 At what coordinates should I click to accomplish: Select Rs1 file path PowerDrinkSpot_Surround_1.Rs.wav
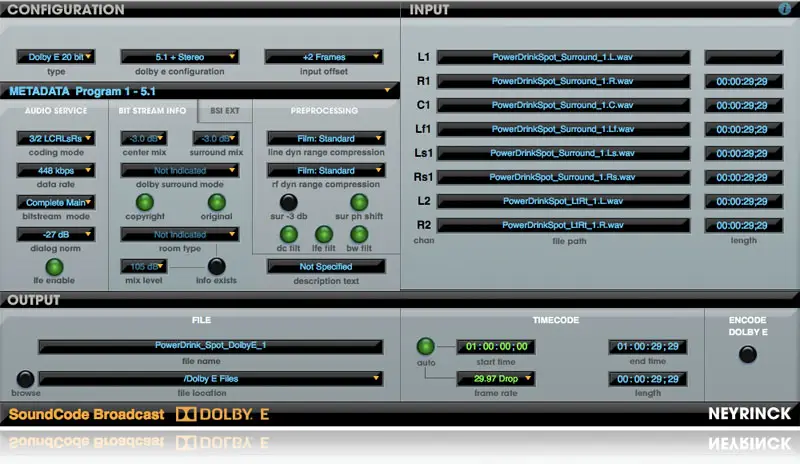563,177
